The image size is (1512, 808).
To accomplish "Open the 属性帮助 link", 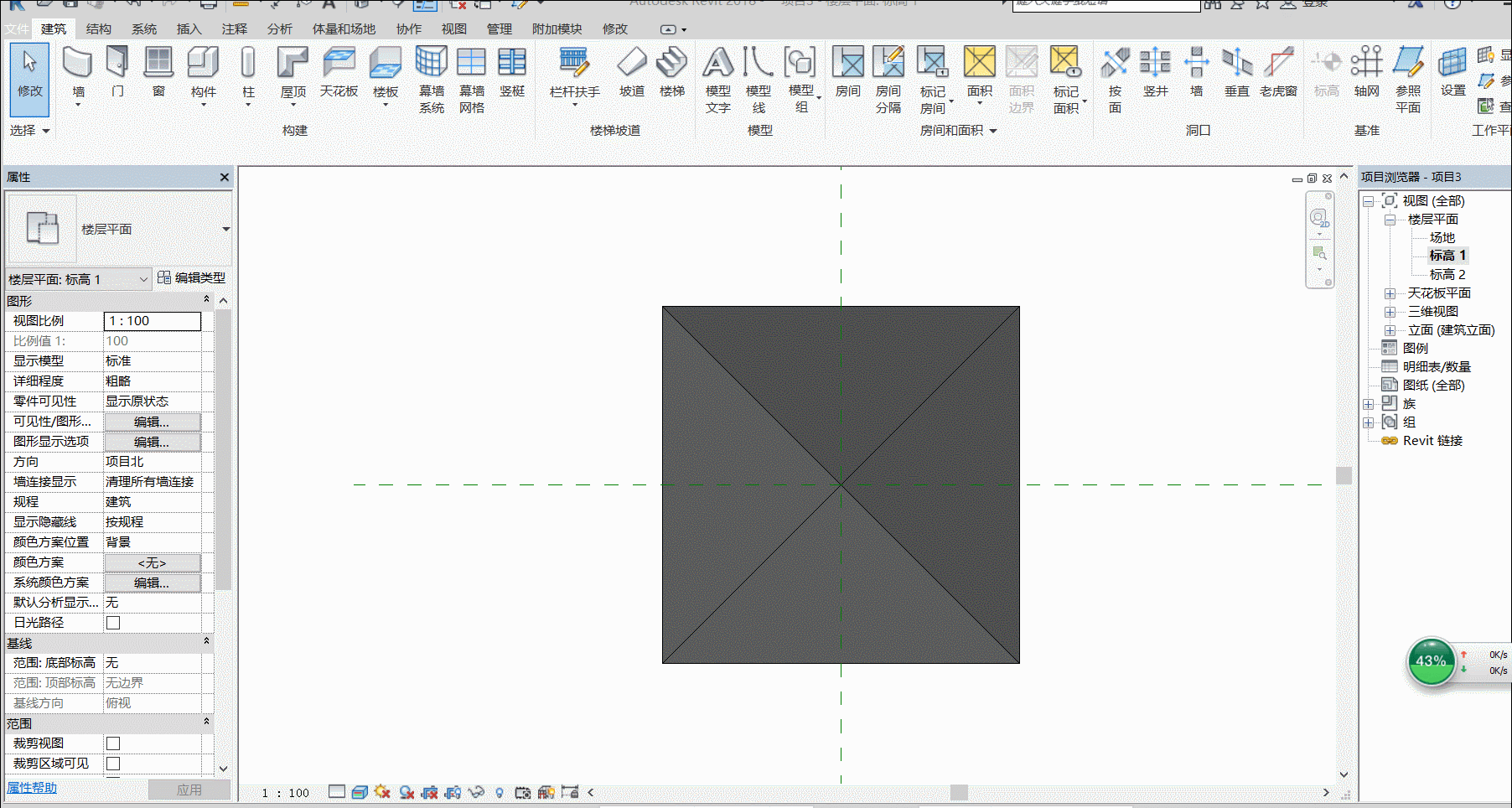I will point(32,788).
